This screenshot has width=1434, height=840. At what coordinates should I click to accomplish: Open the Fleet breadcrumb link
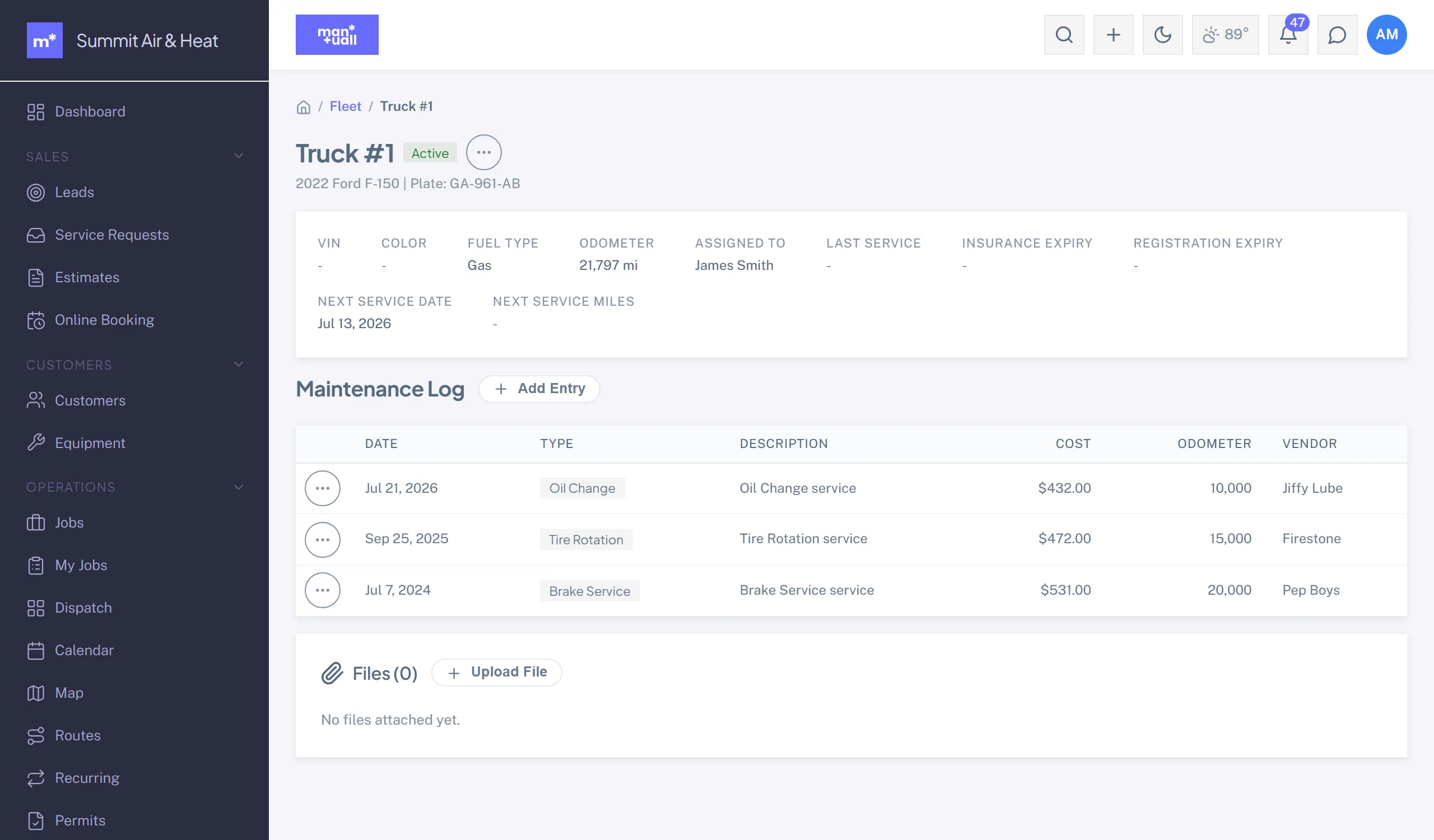346,106
